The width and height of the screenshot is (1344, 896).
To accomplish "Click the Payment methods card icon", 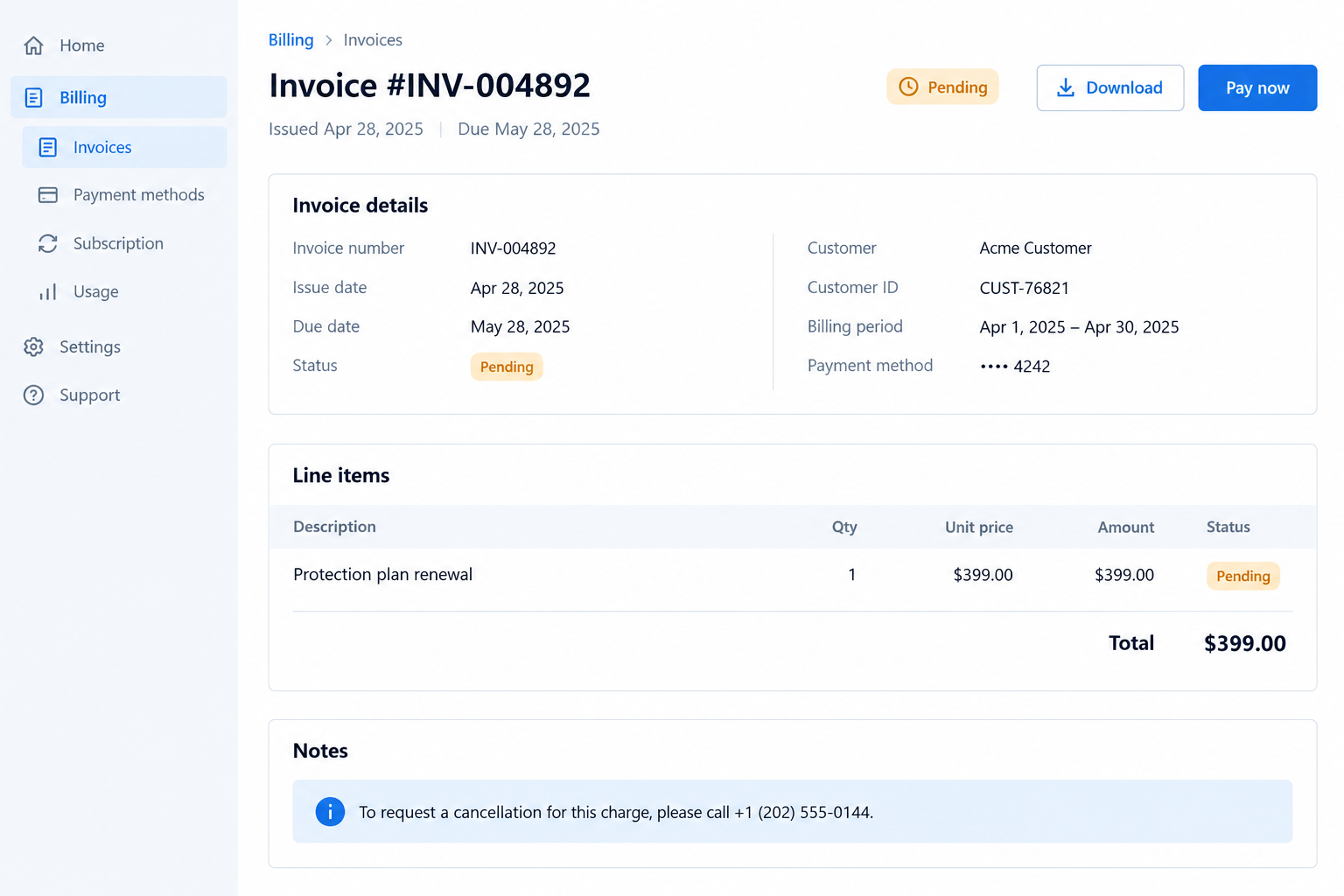I will coord(48,195).
